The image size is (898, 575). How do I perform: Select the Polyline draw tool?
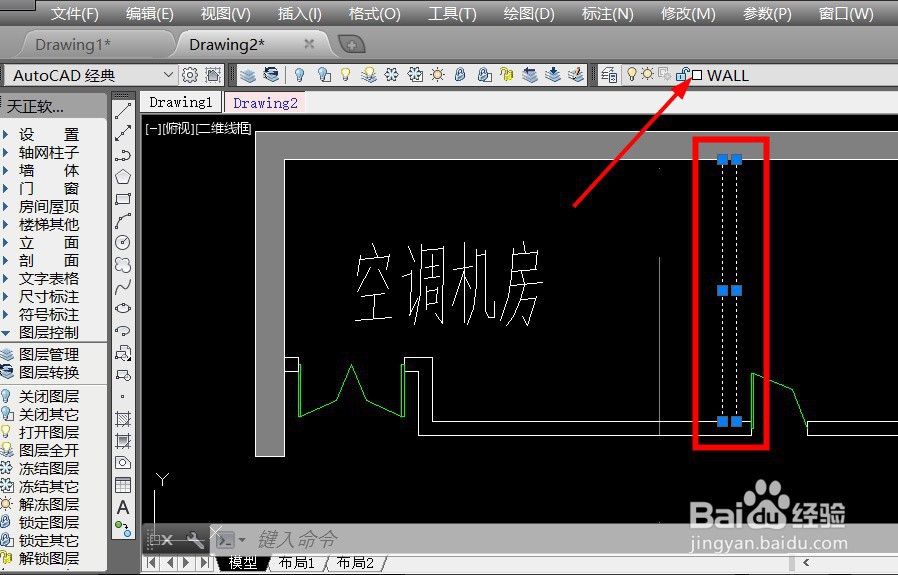pos(123,155)
